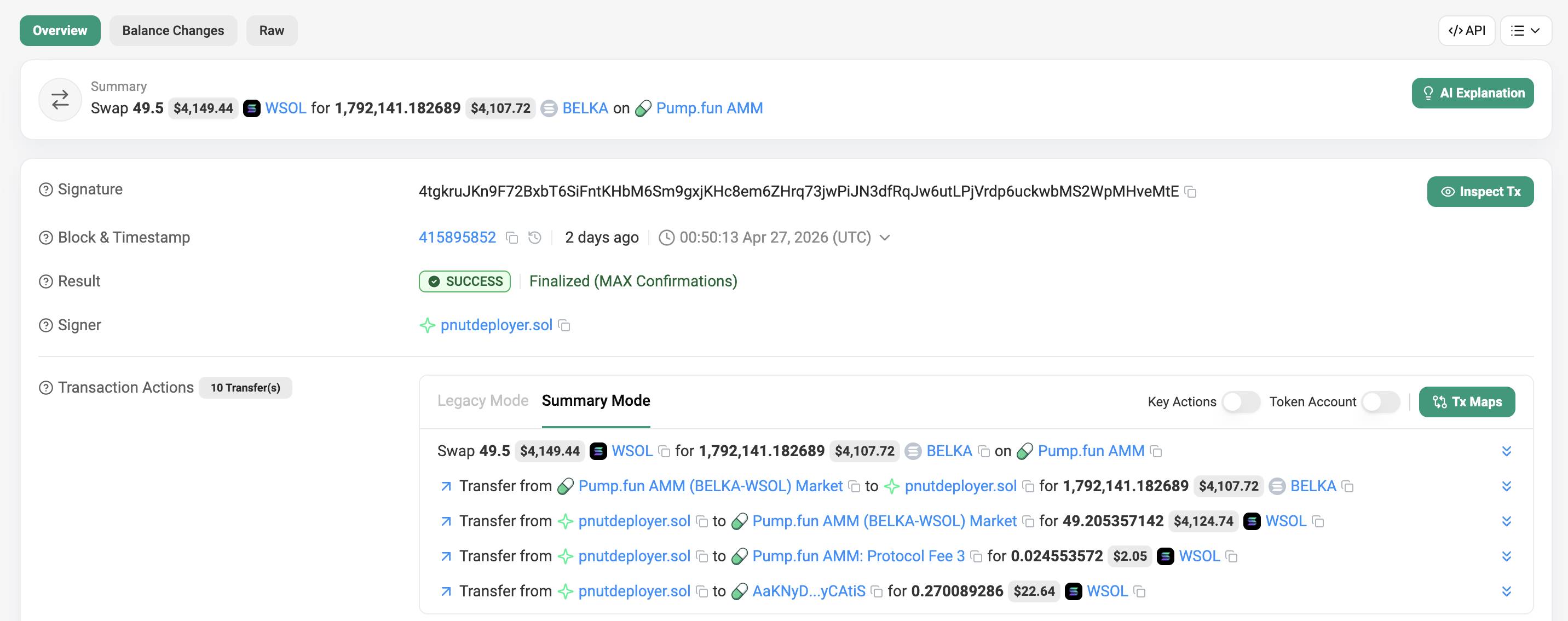Copy block number 415895852
Viewport: 1568px width, 621px height.
[x=512, y=238]
